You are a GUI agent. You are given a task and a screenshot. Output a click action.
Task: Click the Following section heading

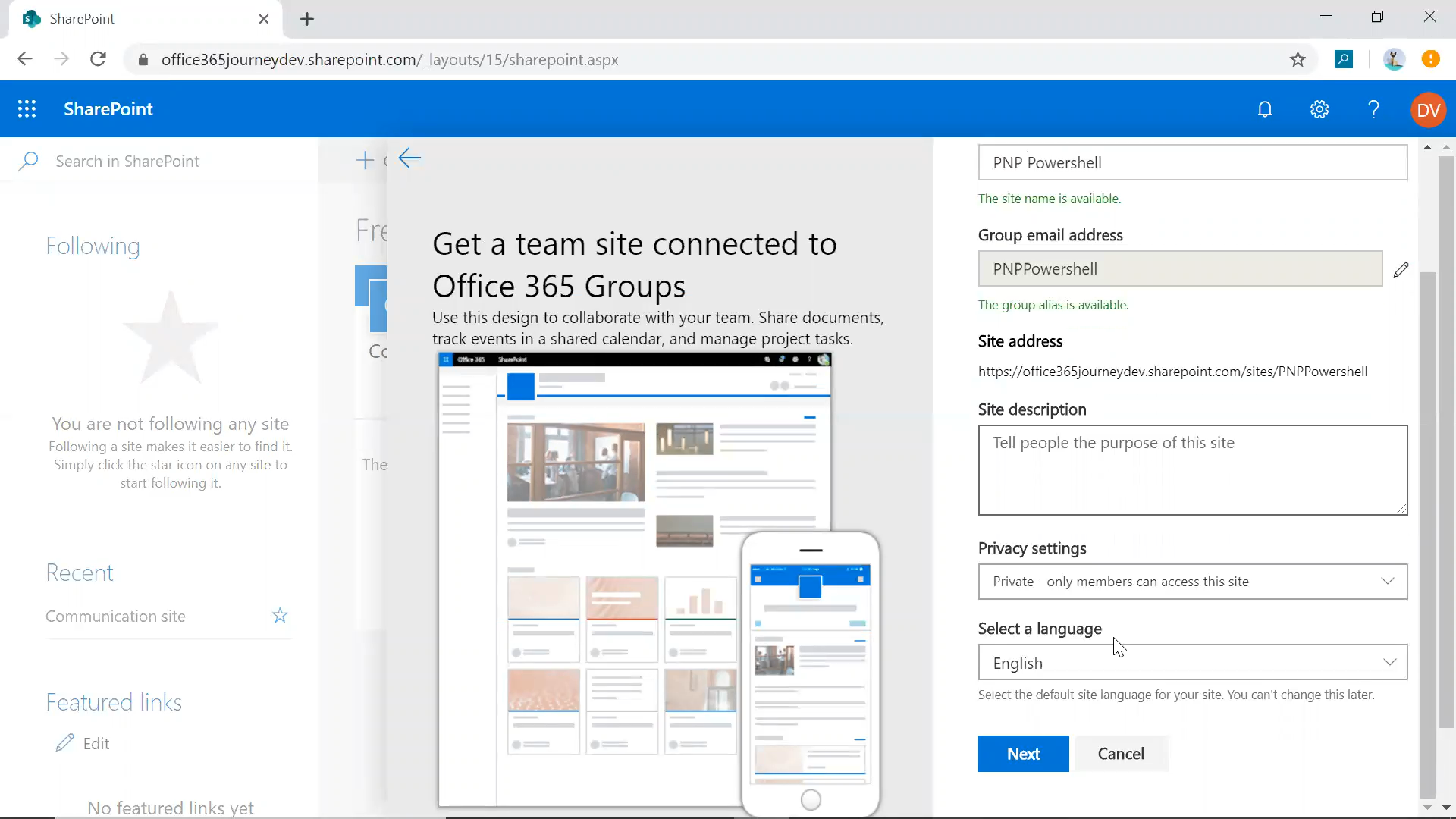pyautogui.click(x=93, y=246)
